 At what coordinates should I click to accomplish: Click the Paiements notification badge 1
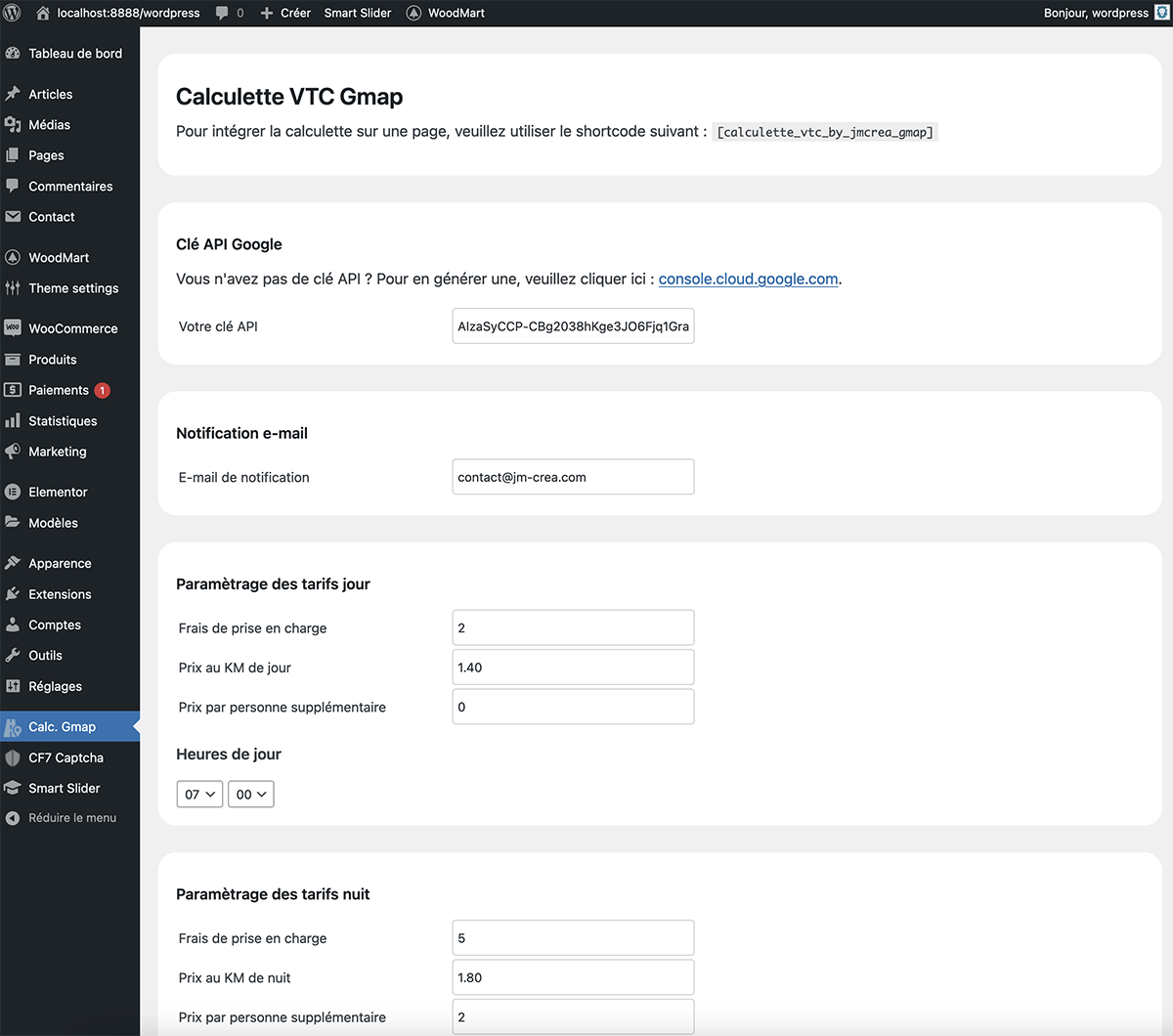click(x=103, y=390)
